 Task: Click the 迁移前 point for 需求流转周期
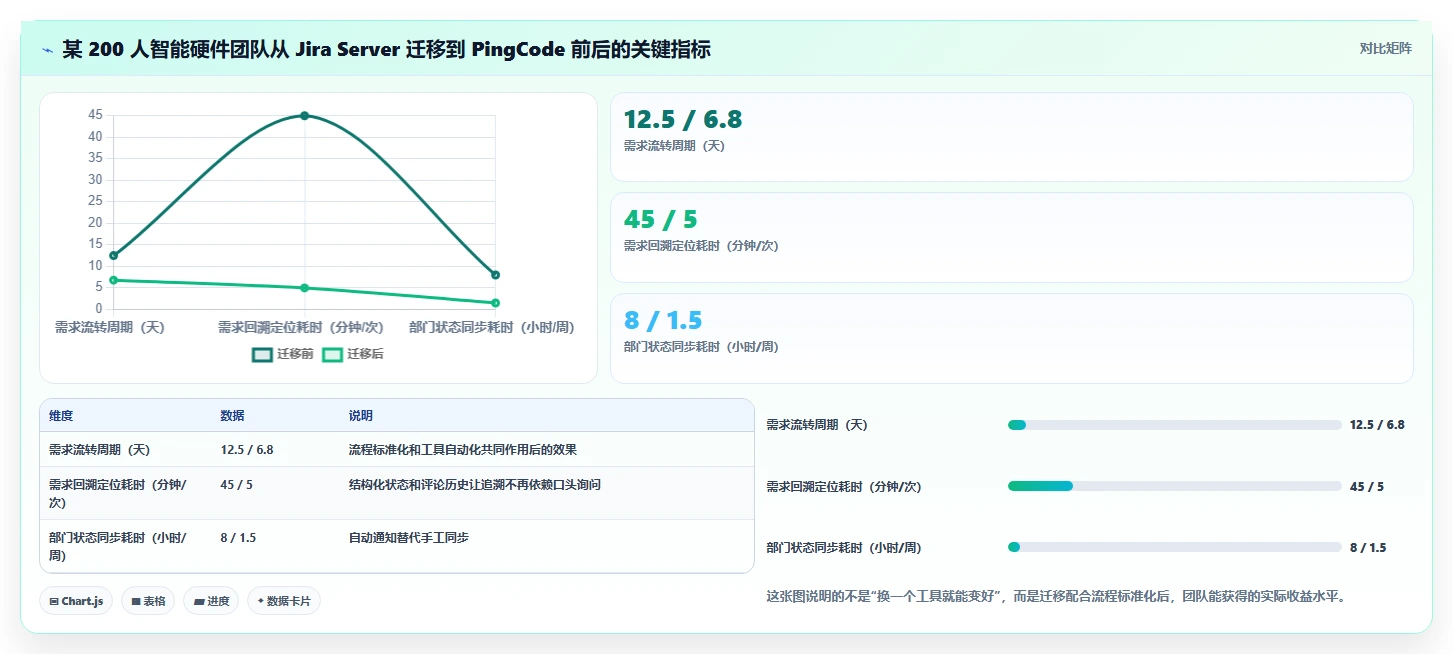tap(113, 255)
